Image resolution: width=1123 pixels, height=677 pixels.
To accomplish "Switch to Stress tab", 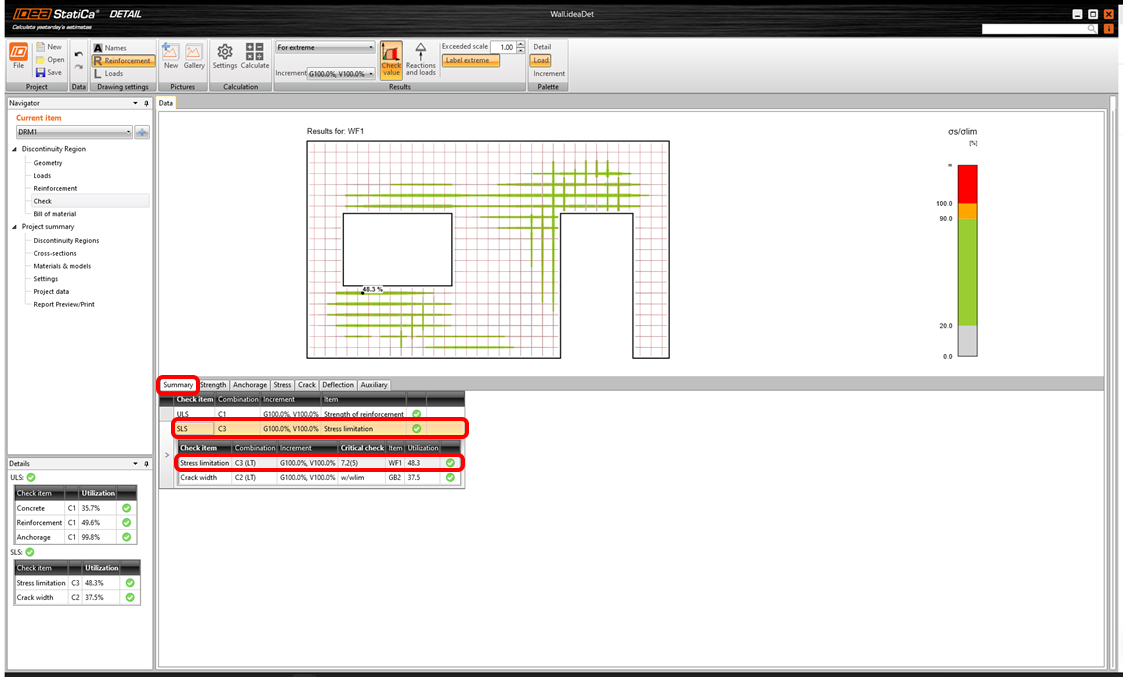I will 282,385.
